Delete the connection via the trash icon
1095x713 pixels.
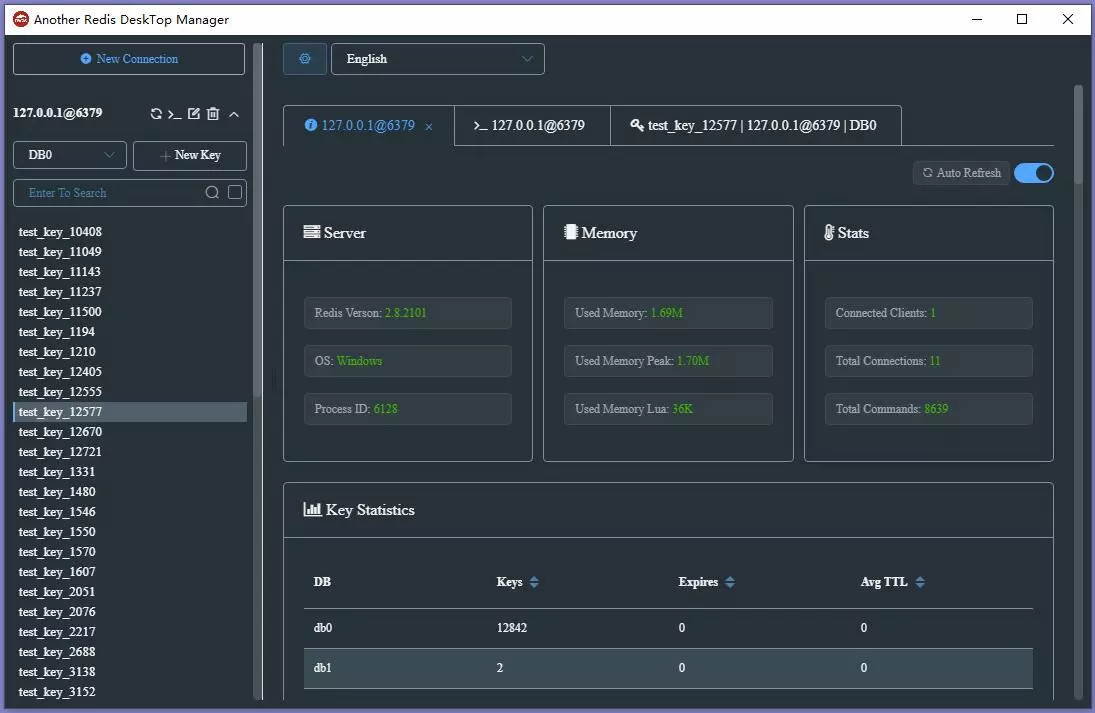pos(213,113)
